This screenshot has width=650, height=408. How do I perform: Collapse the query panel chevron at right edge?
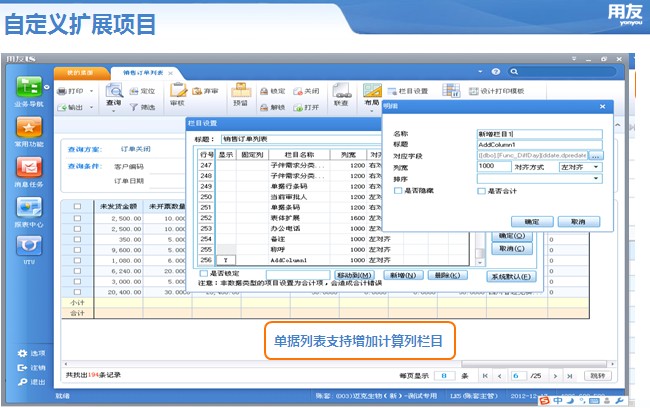(x=617, y=125)
